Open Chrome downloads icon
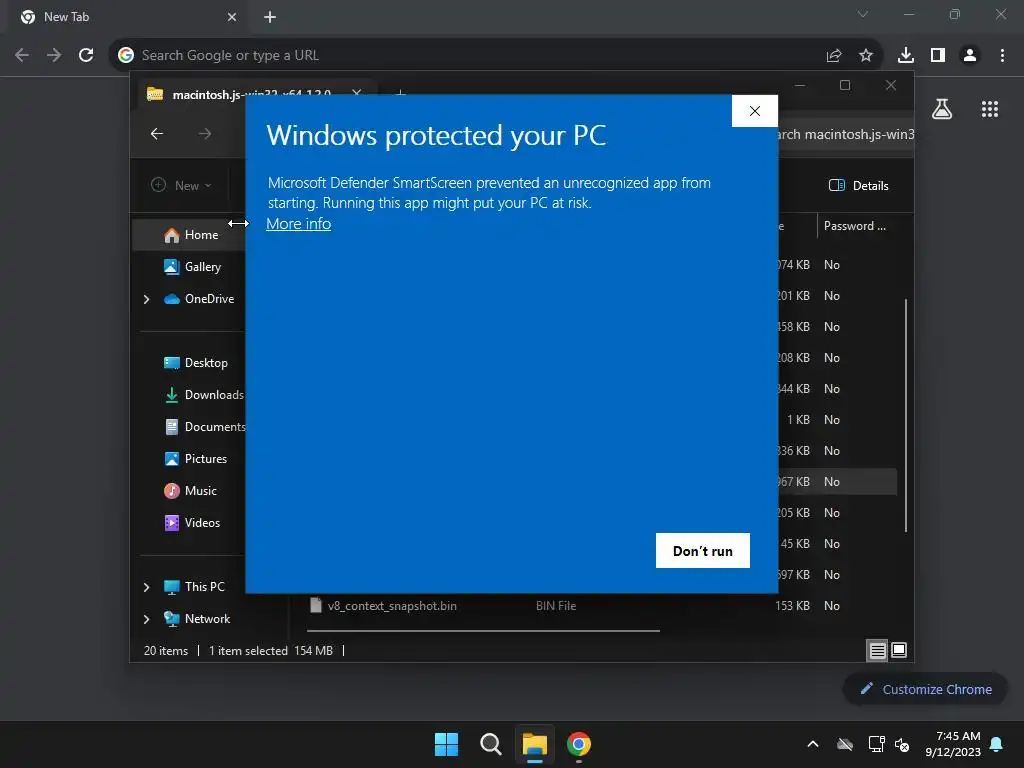Image resolution: width=1024 pixels, height=768 pixels. [x=906, y=56]
